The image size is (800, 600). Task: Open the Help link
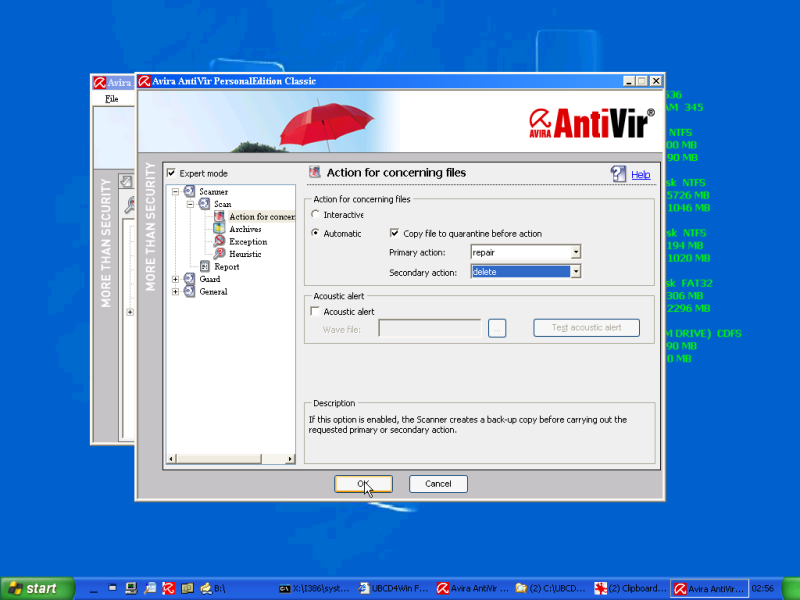click(x=641, y=175)
